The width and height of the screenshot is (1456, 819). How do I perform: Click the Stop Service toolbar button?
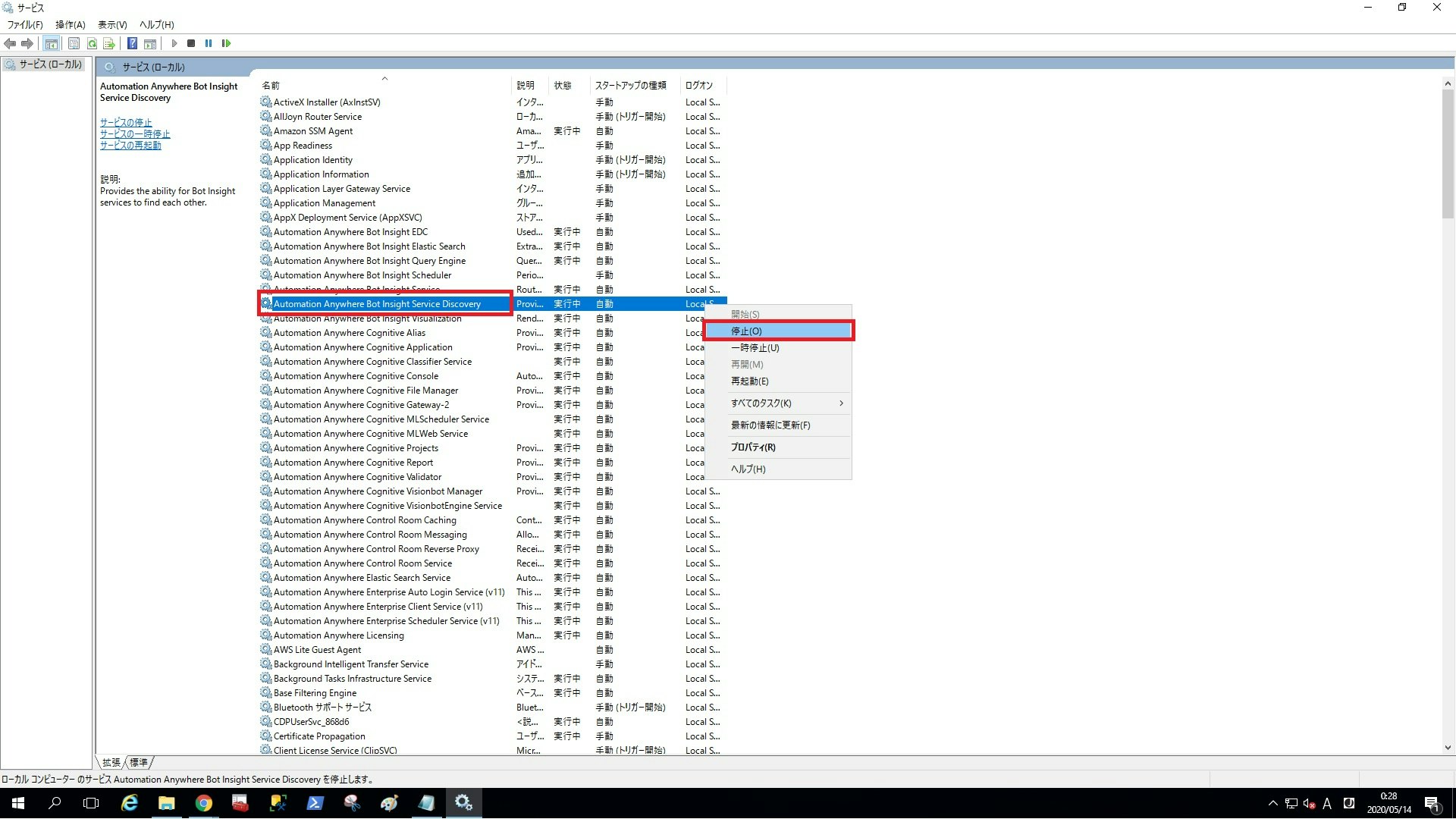191,43
